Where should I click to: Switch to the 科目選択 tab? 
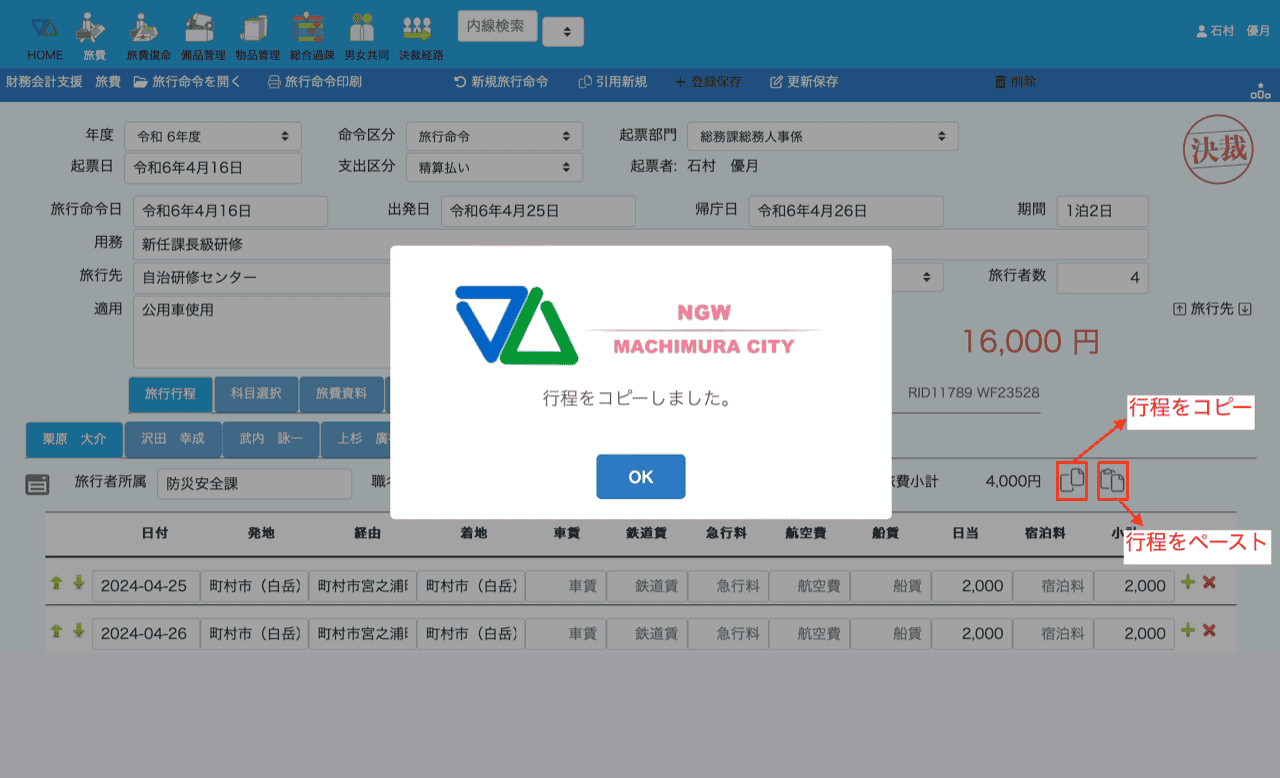pyautogui.click(x=256, y=394)
